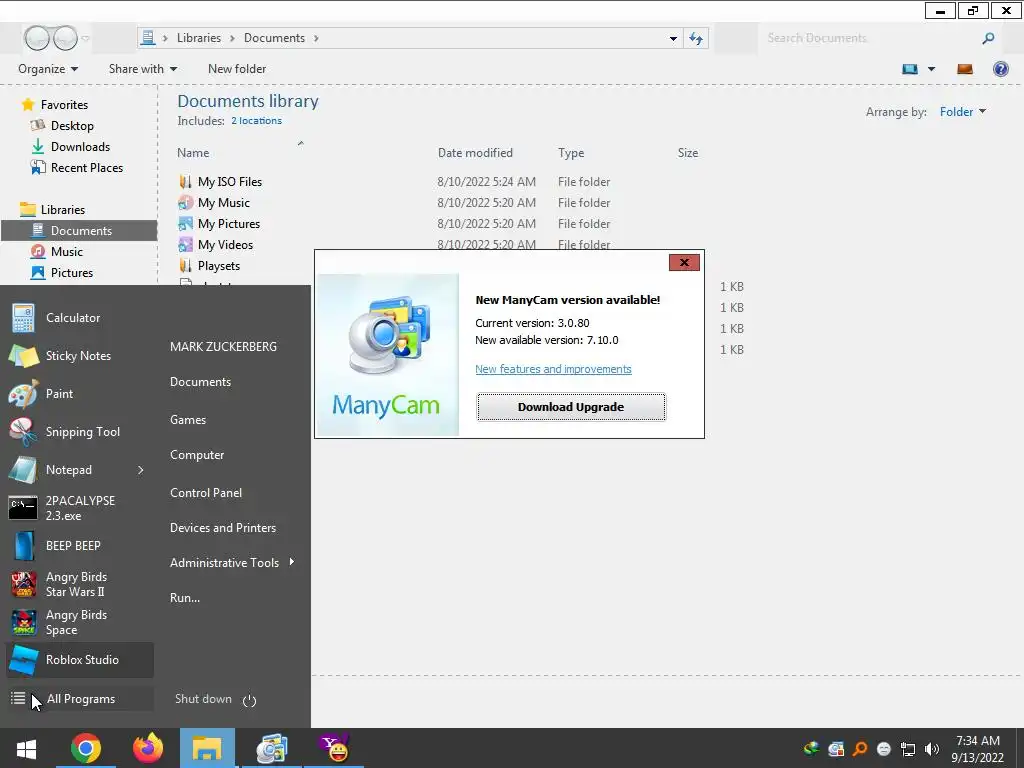Open Google Chrome from the taskbar
Screen dimensions: 1024x768
[x=86, y=748]
